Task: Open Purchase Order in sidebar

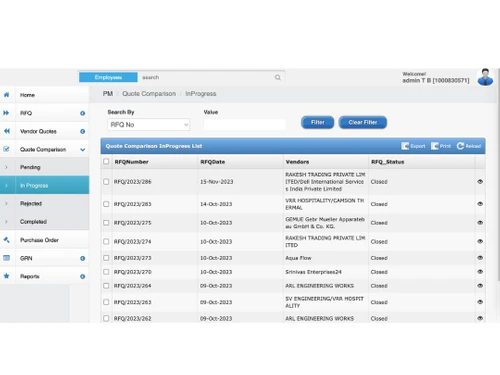Action: [x=45, y=240]
